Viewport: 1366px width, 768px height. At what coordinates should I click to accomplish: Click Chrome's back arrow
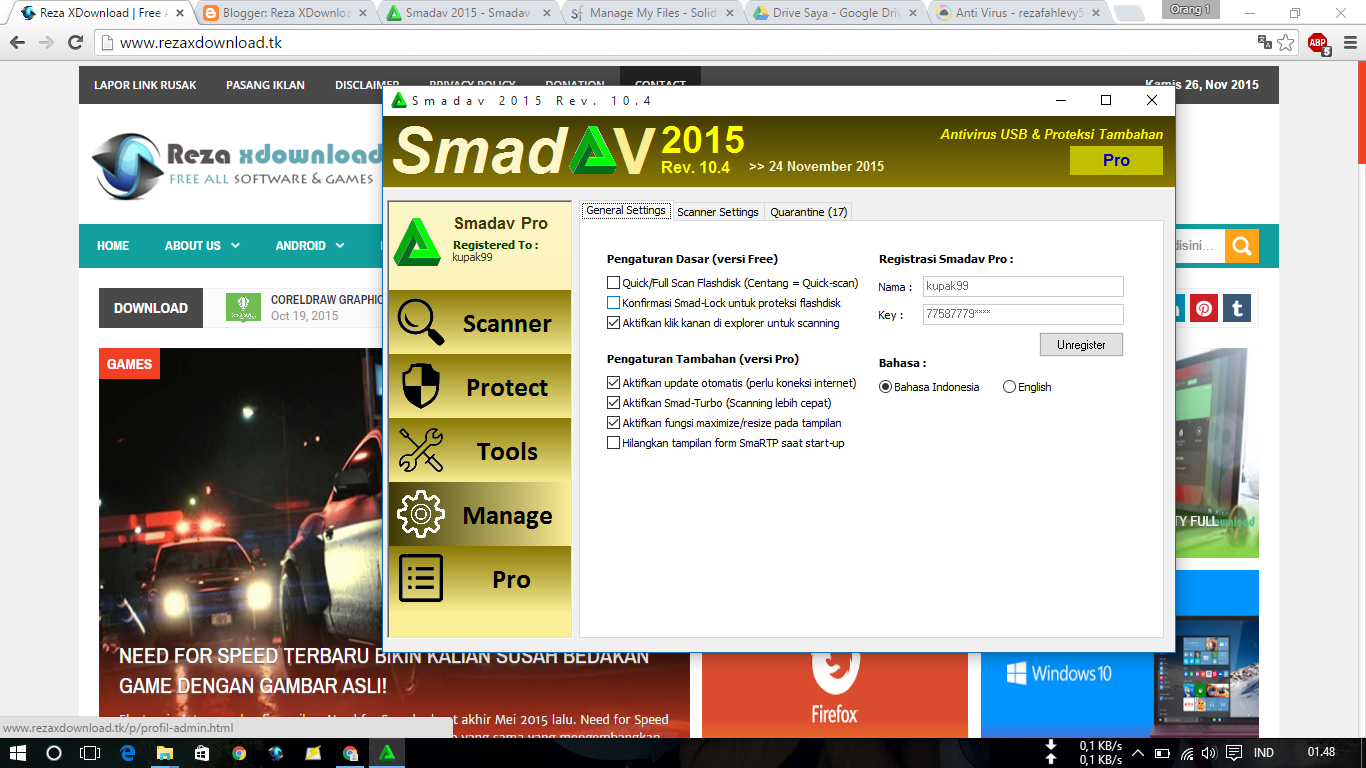pos(17,43)
